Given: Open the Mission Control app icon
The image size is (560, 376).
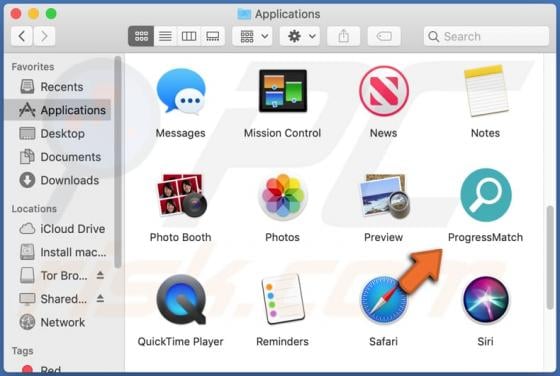Looking at the screenshot, I should click(x=282, y=91).
